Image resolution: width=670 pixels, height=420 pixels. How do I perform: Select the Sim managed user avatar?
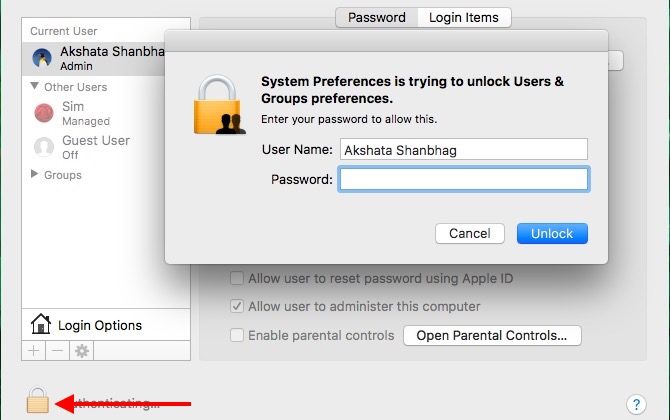point(44,113)
